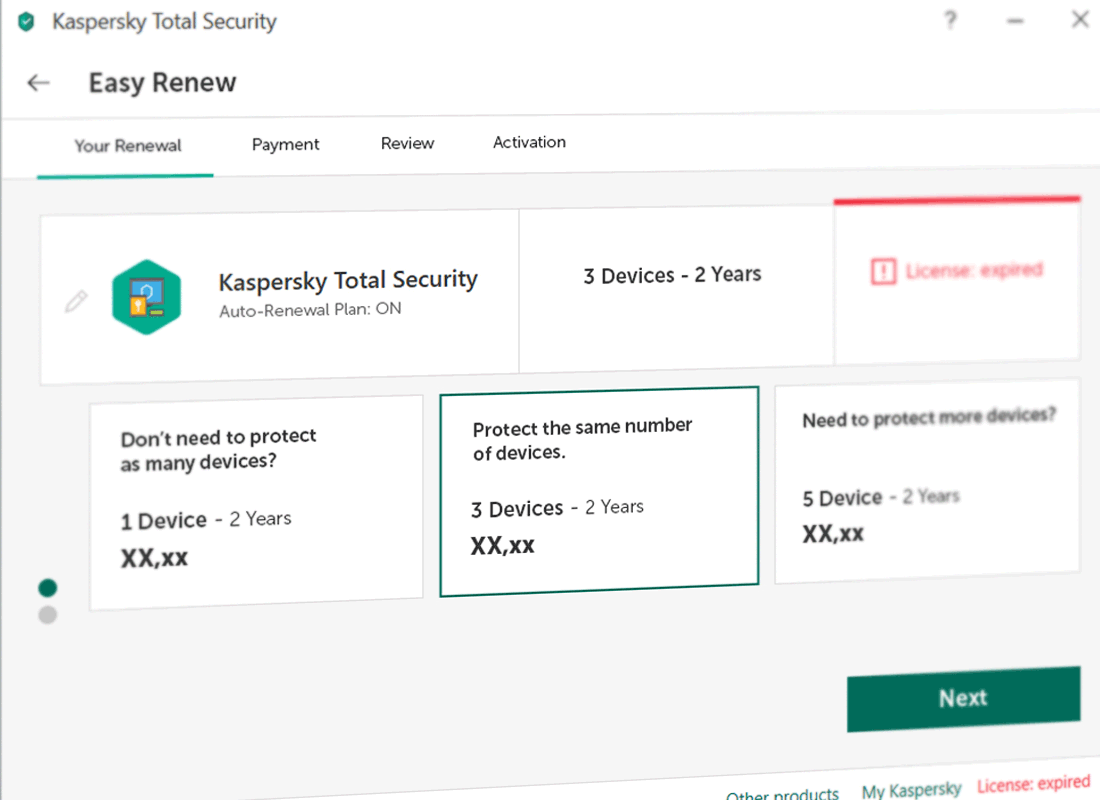Open the My Kaspersky link
This screenshot has width=1100, height=800.
tap(911, 790)
